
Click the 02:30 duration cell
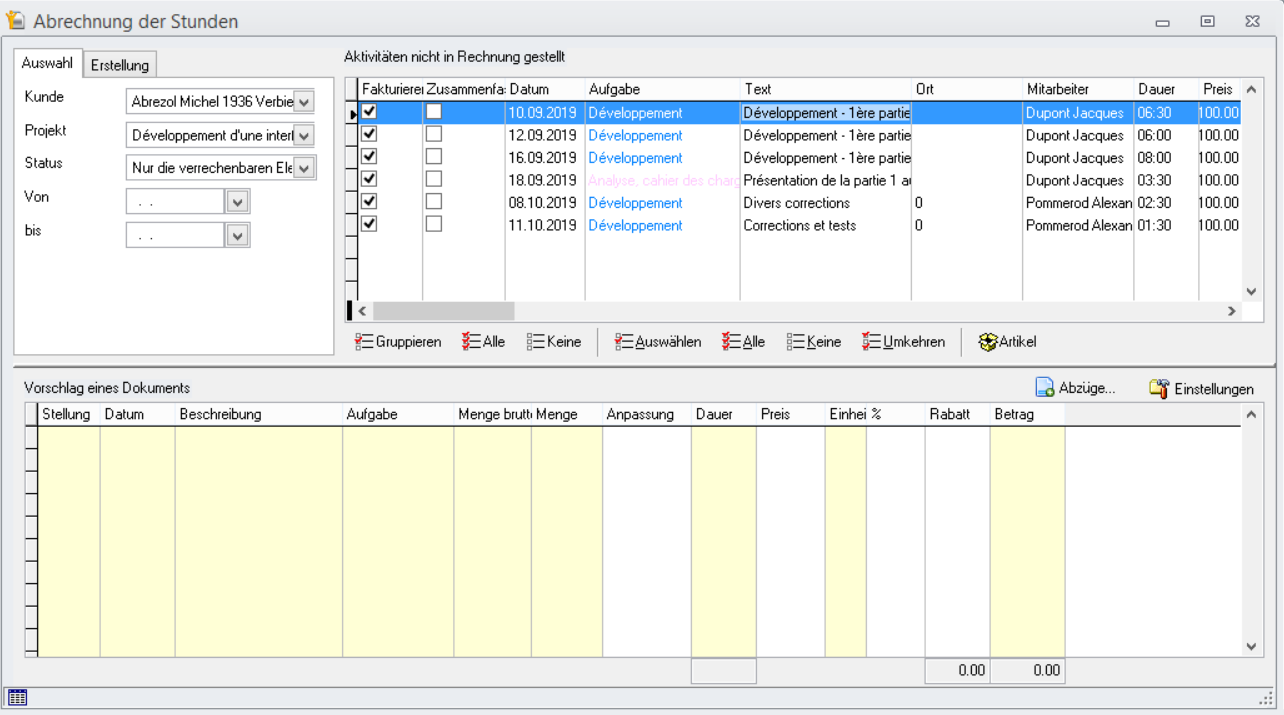click(1166, 203)
